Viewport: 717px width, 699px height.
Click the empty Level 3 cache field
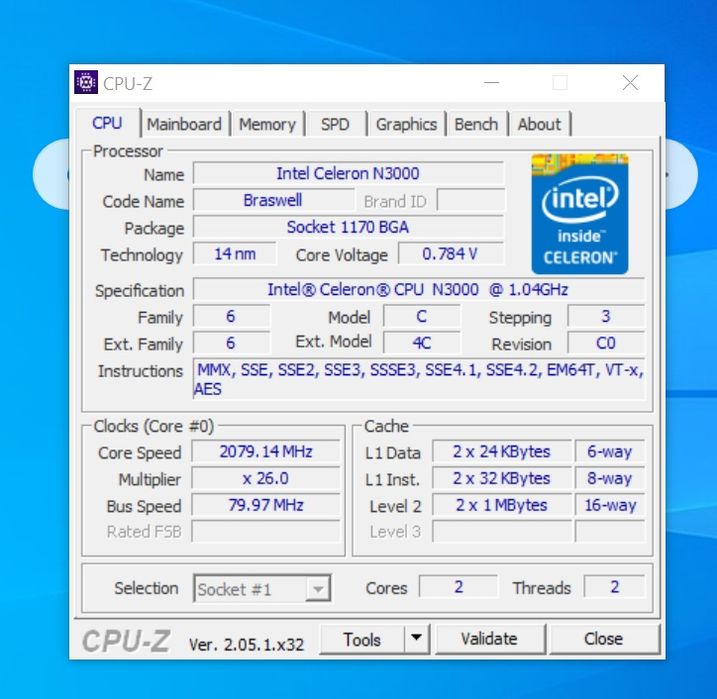502,532
